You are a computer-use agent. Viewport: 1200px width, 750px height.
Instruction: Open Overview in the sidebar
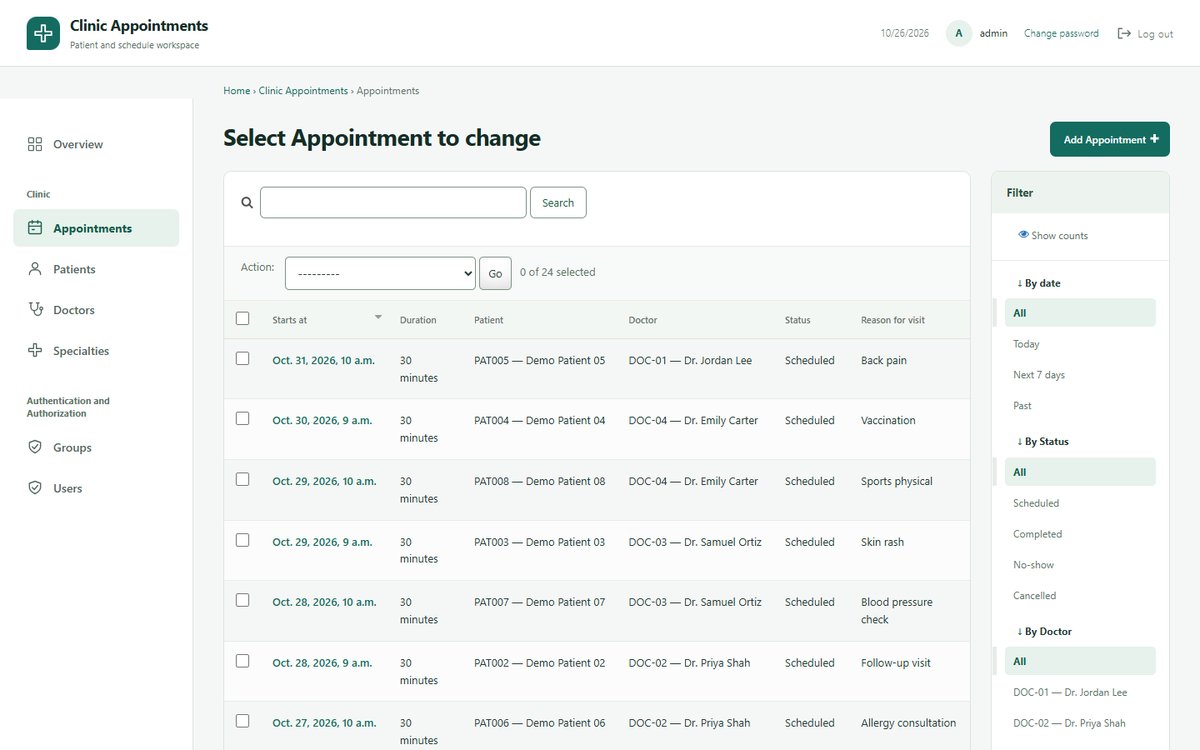[x=96, y=144]
